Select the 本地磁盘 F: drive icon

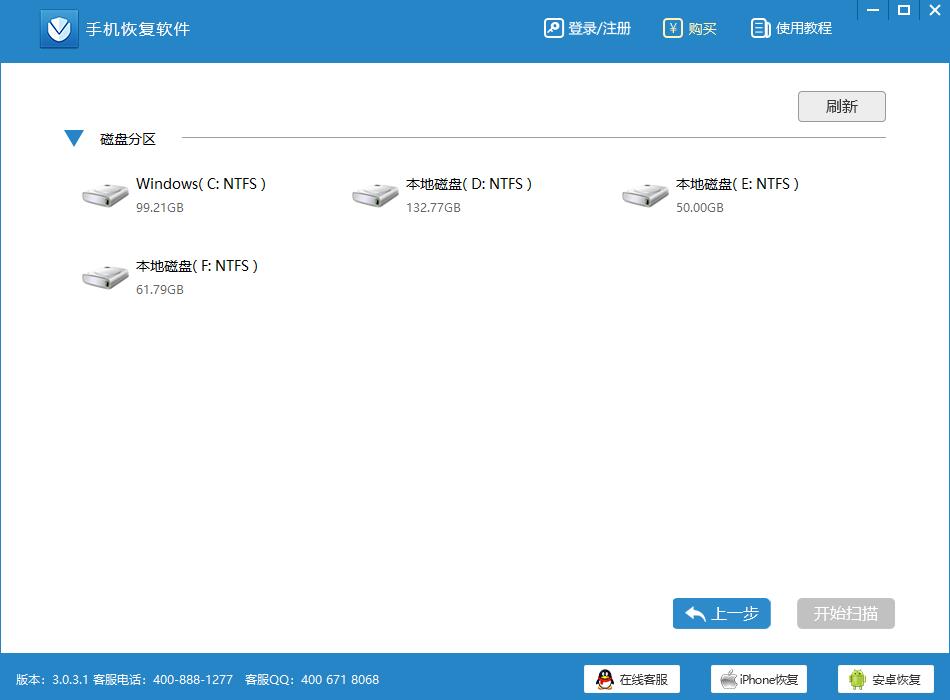click(x=105, y=277)
